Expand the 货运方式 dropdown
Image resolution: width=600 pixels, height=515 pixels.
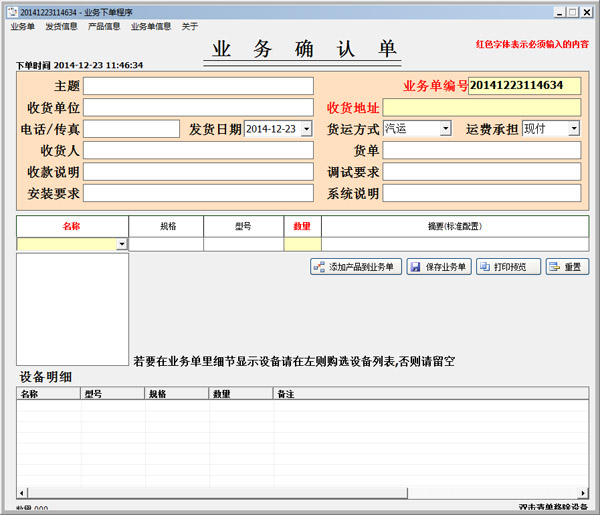coord(445,129)
